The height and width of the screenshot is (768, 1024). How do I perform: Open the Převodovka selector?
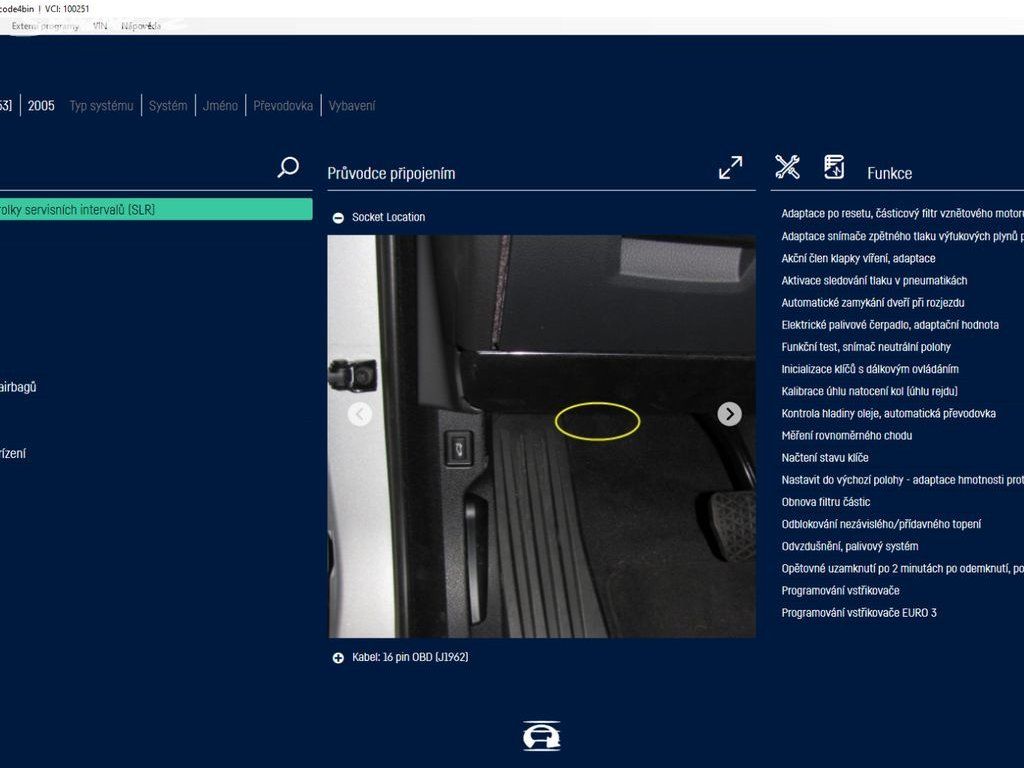point(283,106)
